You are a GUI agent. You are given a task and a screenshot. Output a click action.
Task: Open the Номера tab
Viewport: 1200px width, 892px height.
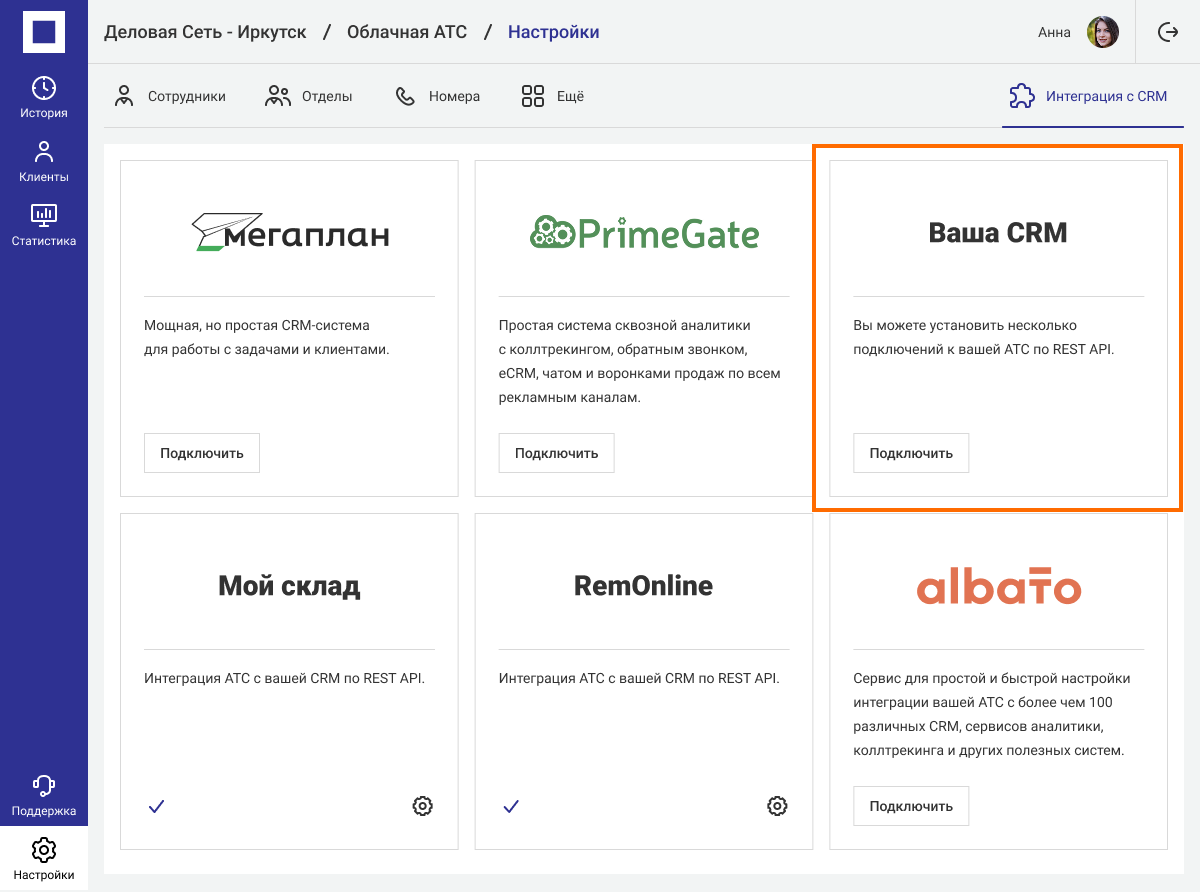click(x=438, y=97)
